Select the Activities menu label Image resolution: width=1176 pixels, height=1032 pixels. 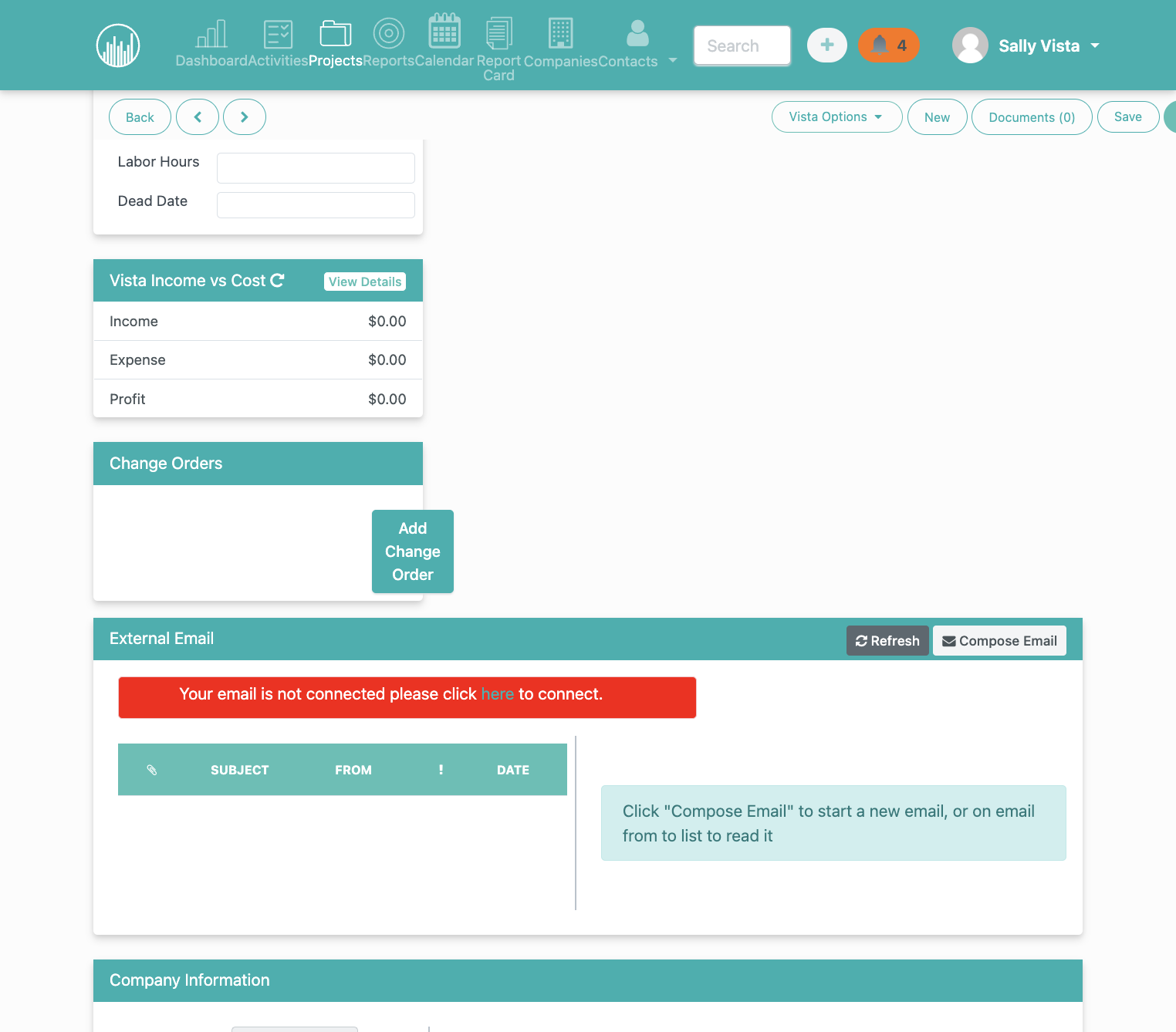[279, 61]
